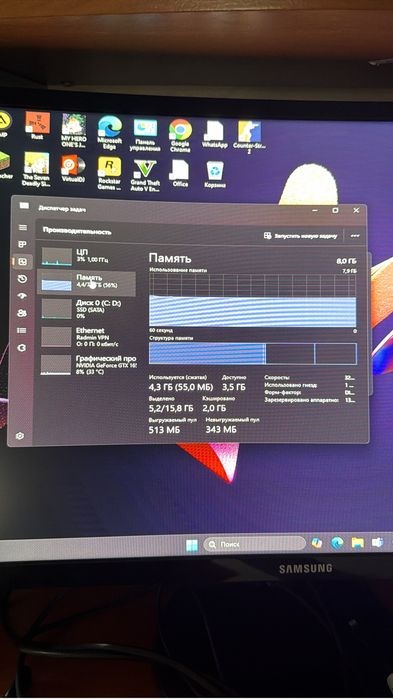Open the Windows Start menu
Image resolution: width=393 pixels, height=699 pixels.
click(x=192, y=545)
